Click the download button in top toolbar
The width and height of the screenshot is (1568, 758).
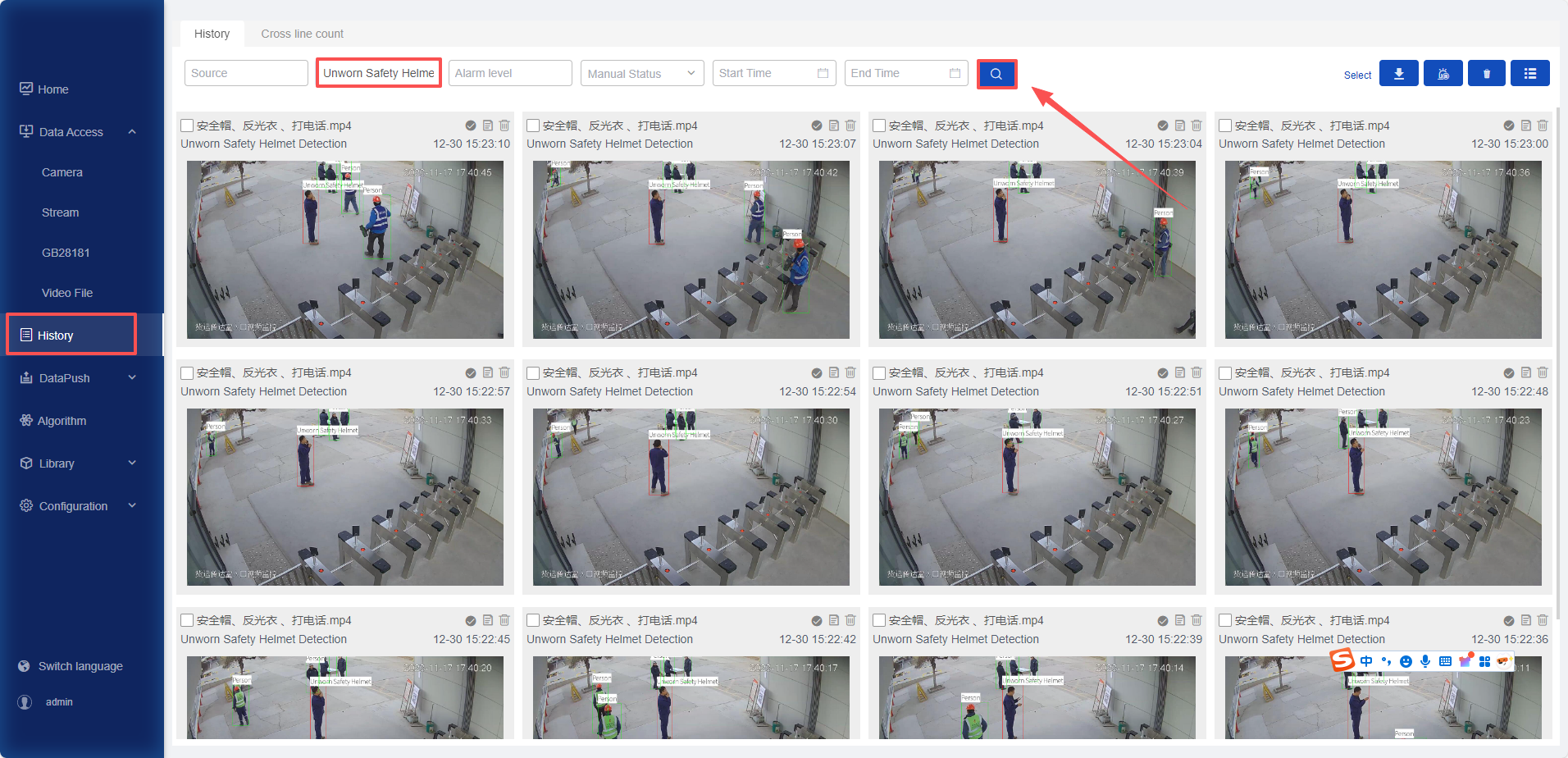pos(1398,74)
